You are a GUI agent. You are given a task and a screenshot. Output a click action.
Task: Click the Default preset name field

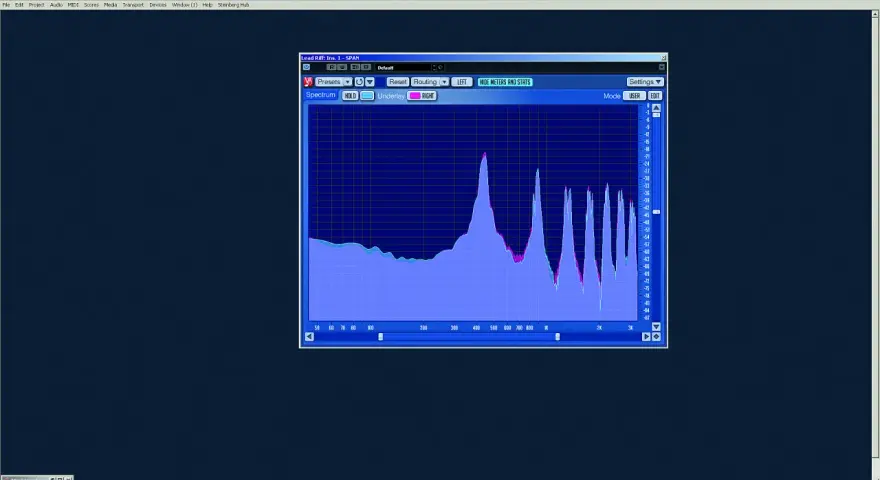(404, 67)
